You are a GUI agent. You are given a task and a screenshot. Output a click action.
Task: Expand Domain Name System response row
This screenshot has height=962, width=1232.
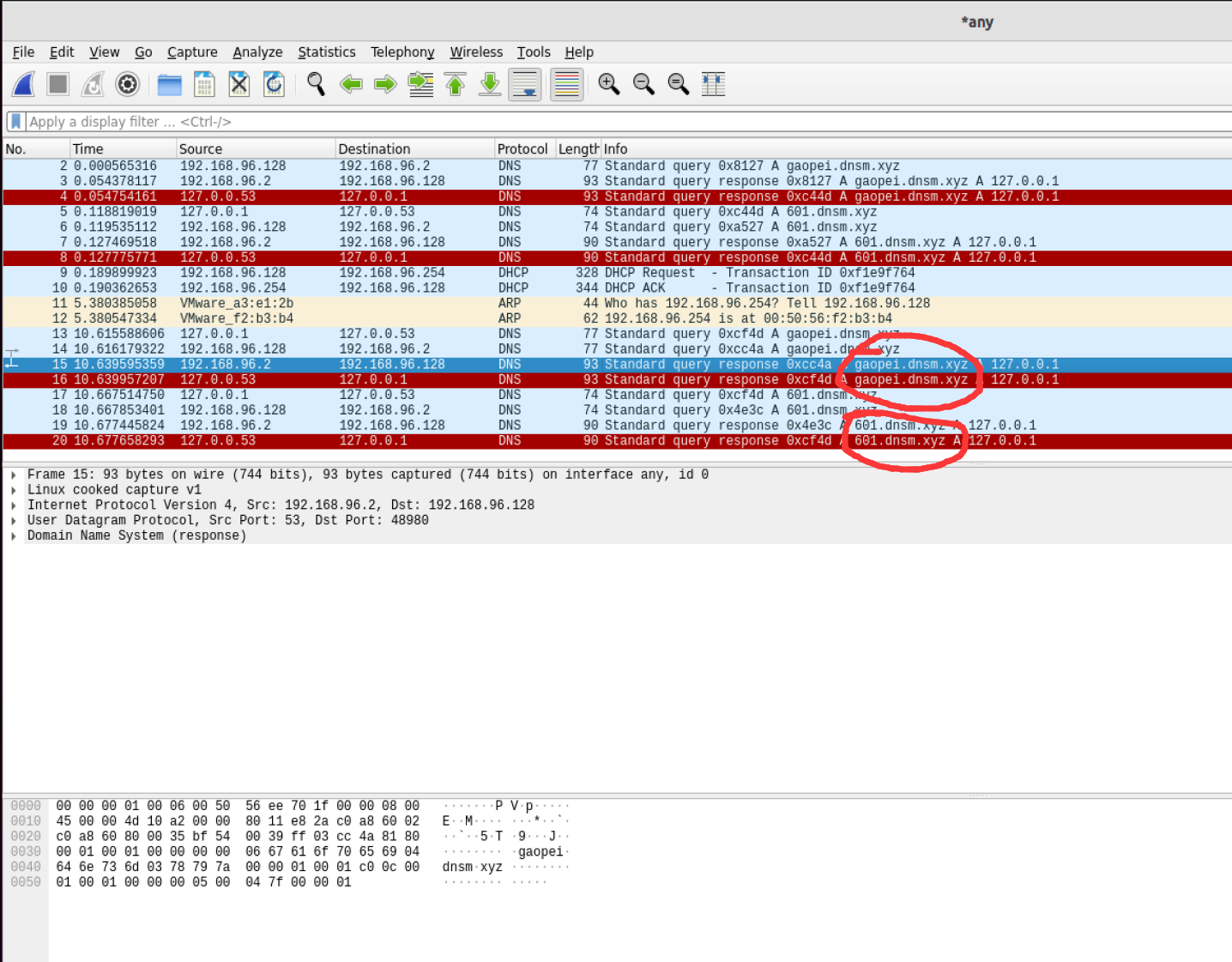pos(14,535)
